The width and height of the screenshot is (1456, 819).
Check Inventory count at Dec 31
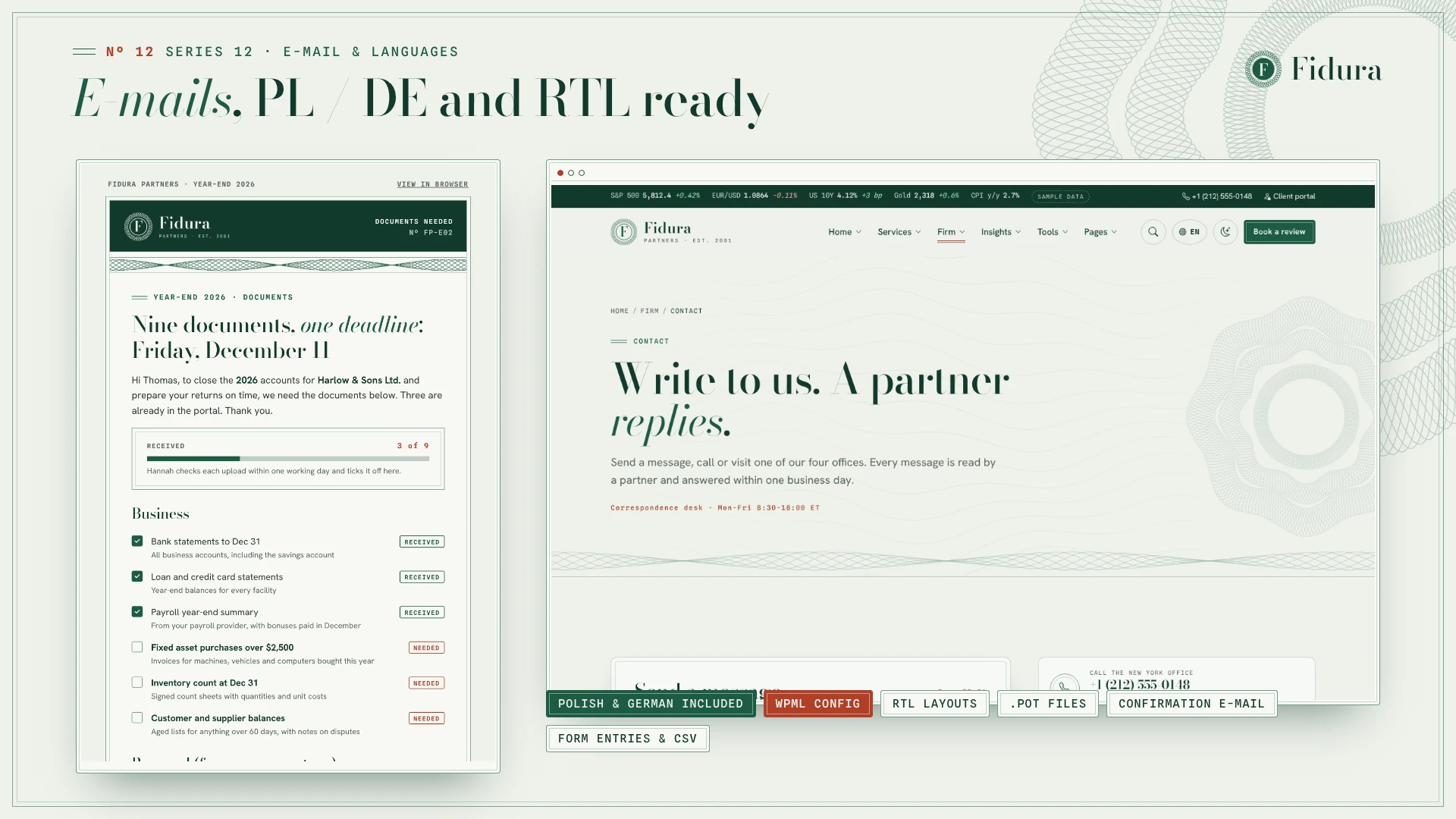(x=137, y=682)
